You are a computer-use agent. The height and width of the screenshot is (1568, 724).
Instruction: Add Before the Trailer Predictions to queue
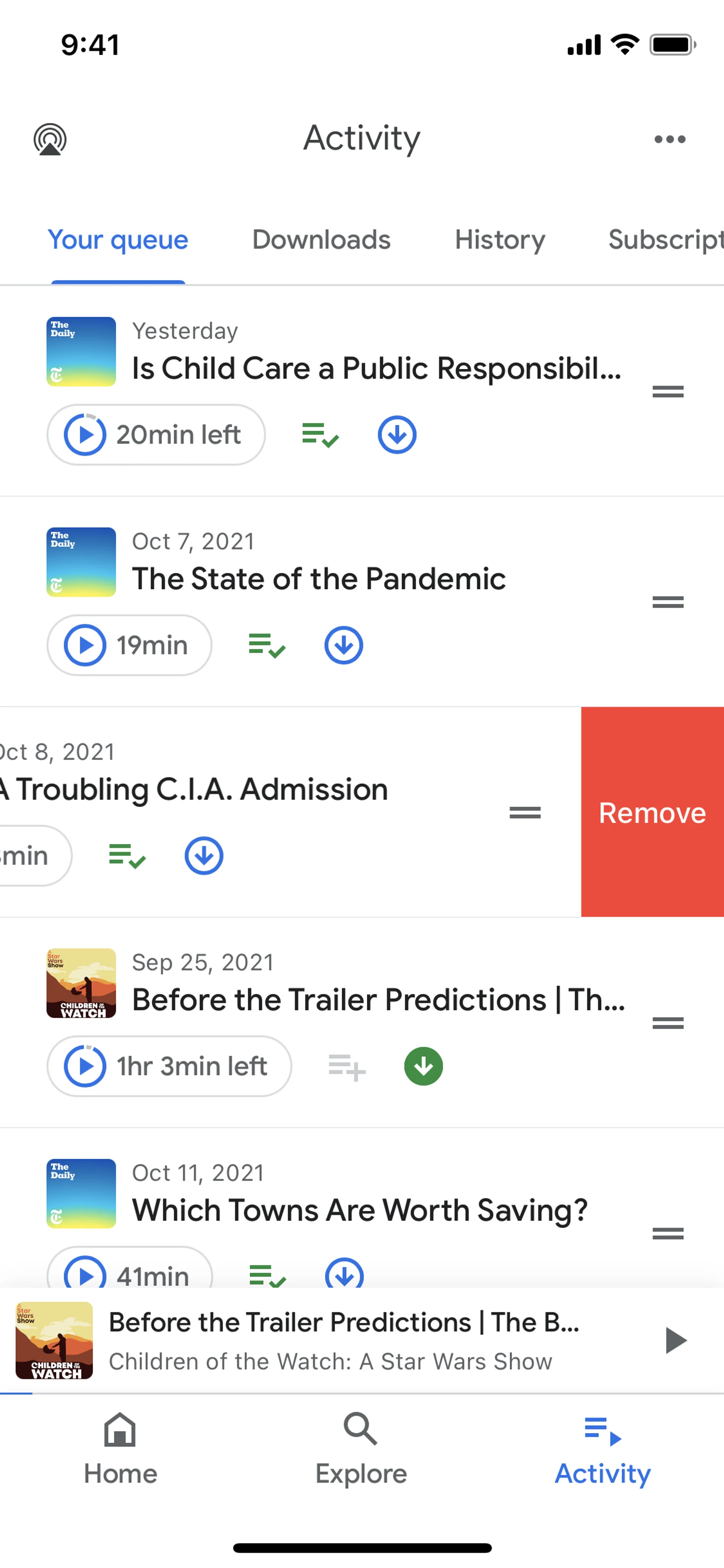tap(347, 1066)
